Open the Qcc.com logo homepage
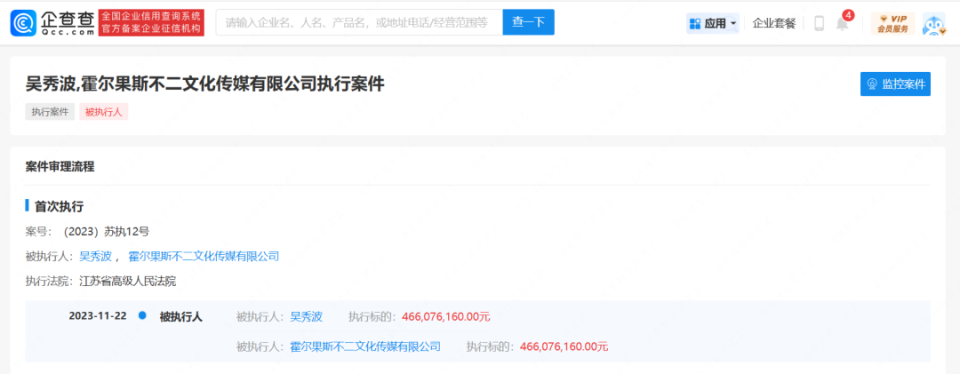Image resolution: width=960 pixels, height=374 pixels. coord(52,23)
